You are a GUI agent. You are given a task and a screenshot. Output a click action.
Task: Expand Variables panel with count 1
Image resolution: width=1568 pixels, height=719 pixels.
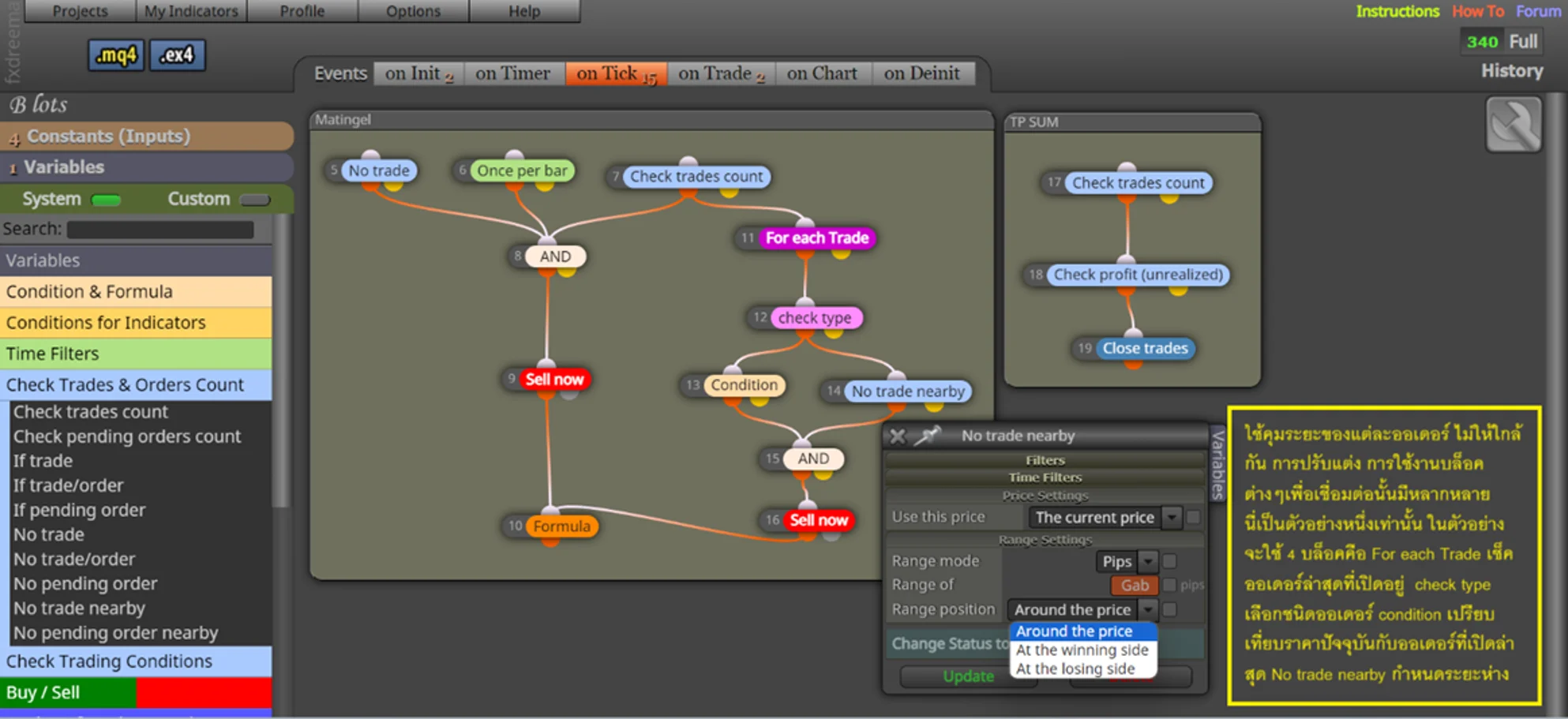coord(147,167)
